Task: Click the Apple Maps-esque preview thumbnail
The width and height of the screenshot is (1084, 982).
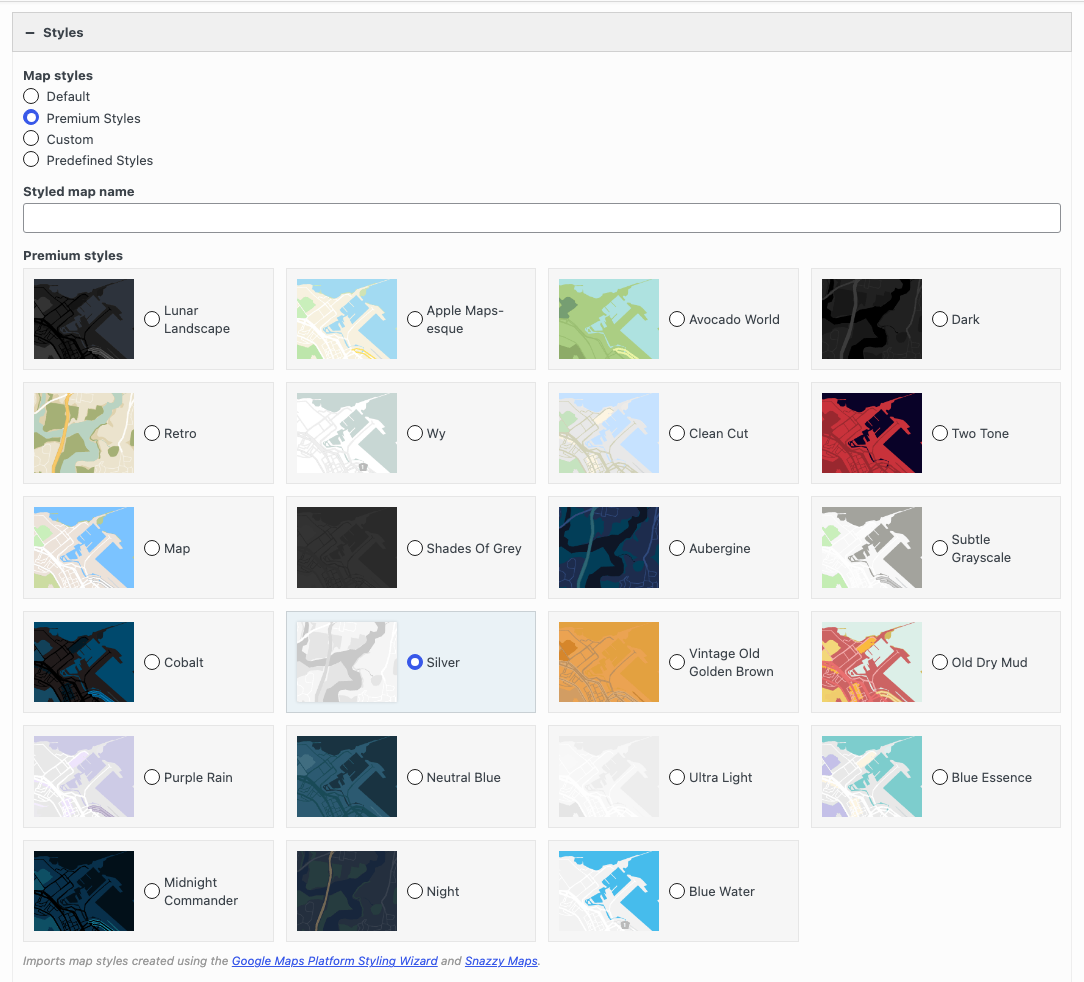Action: click(346, 319)
